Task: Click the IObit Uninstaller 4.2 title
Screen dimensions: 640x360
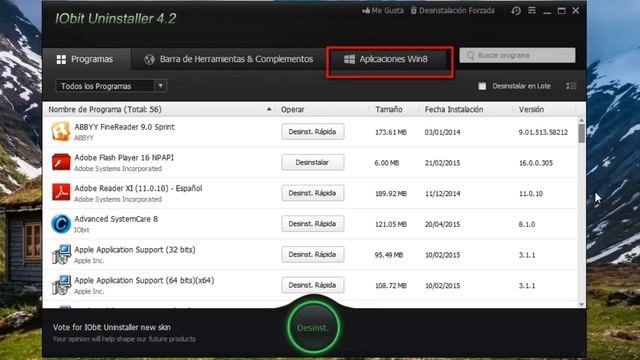Action: (x=116, y=18)
